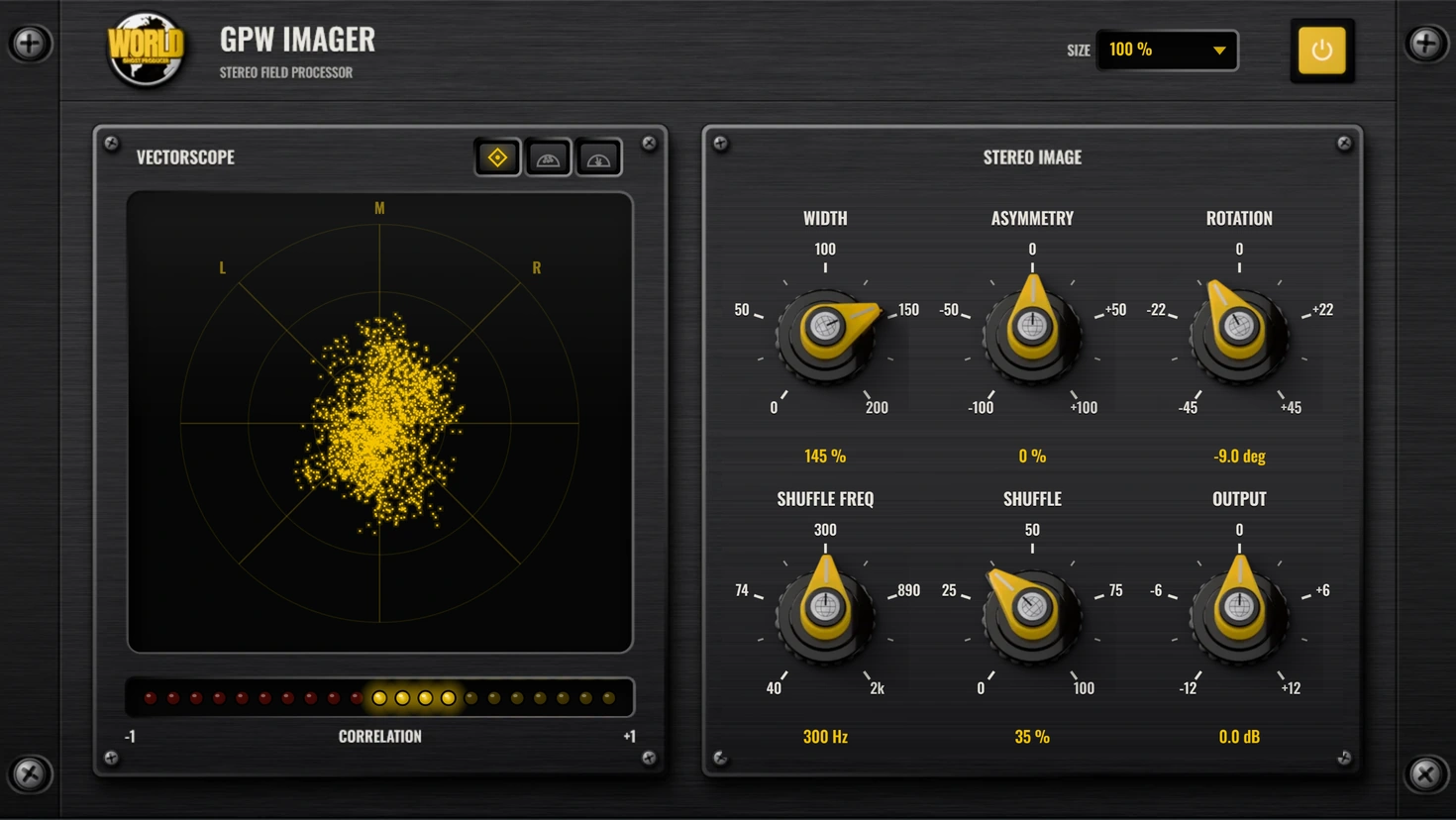Click the plus screw at the rack's top left corner

(30, 44)
